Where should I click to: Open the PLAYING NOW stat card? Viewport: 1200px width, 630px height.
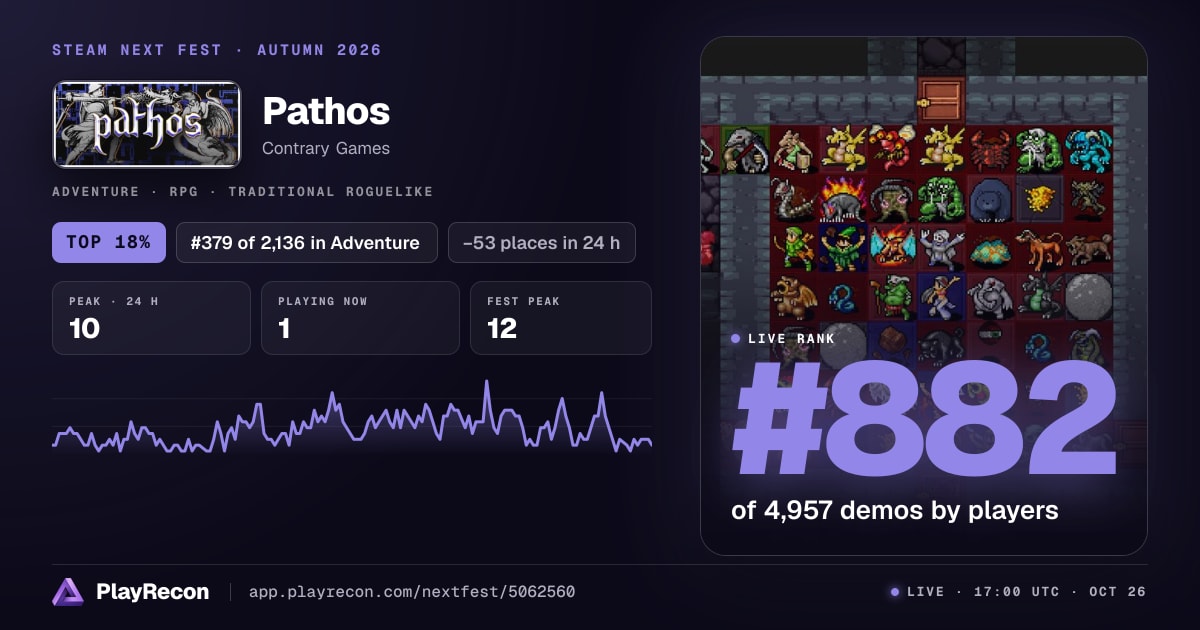[360, 318]
